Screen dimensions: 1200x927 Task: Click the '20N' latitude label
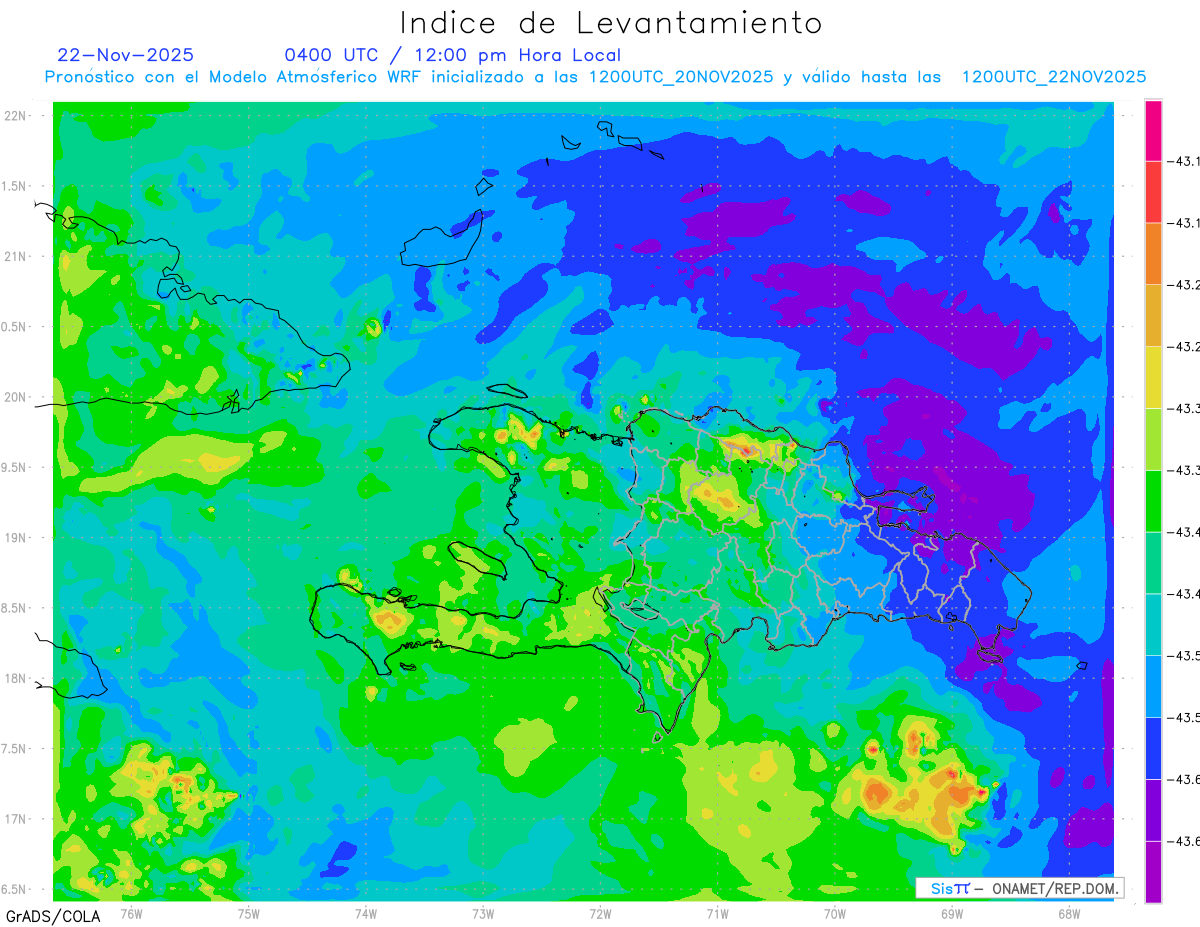tap(15, 397)
